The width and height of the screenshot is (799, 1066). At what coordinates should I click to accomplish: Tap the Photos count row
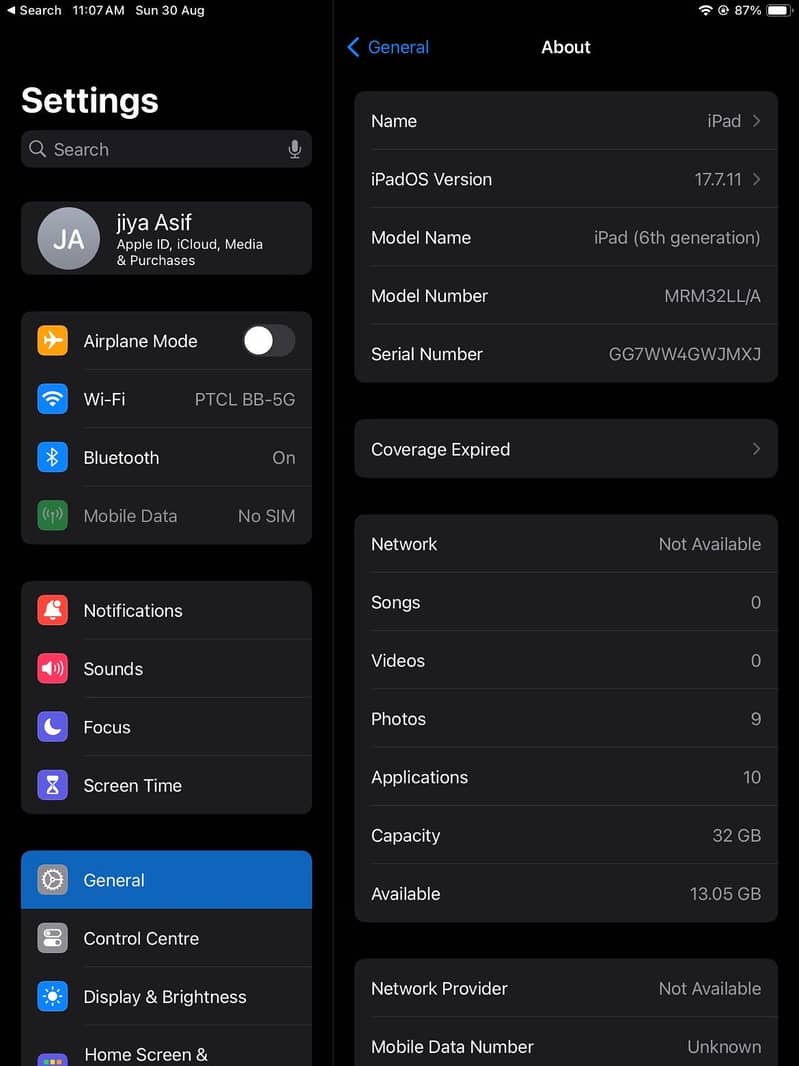tap(566, 719)
